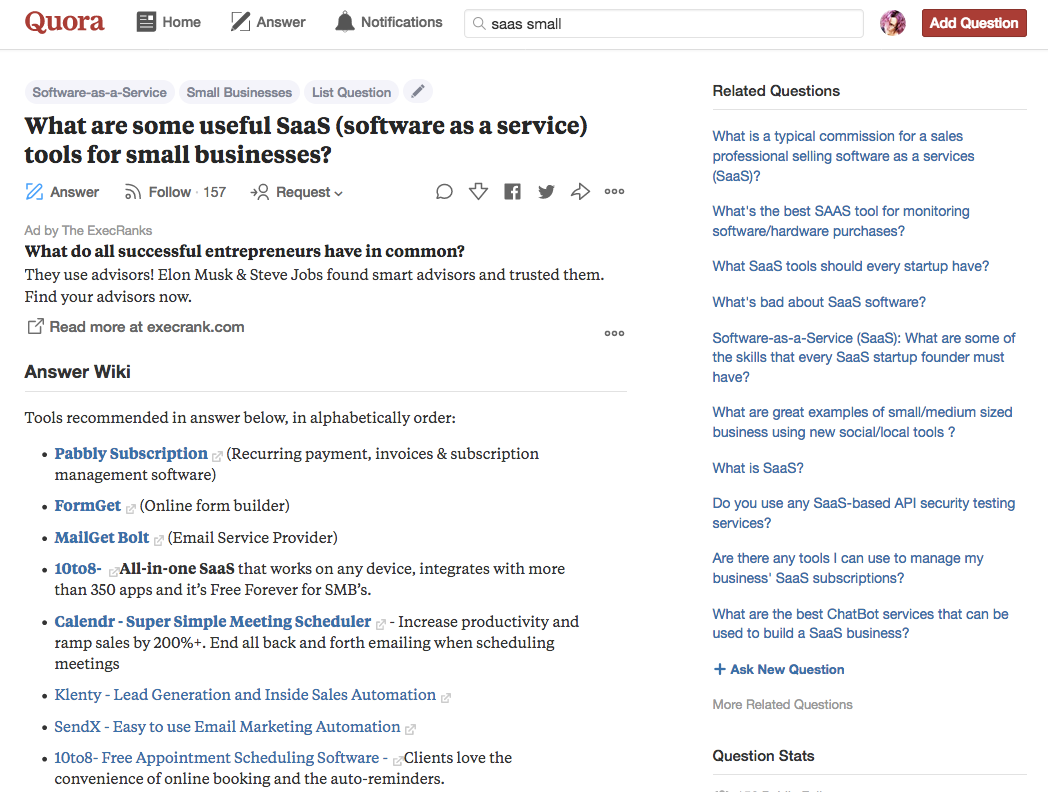Share question via Facebook icon
1048x792 pixels.
click(512, 192)
